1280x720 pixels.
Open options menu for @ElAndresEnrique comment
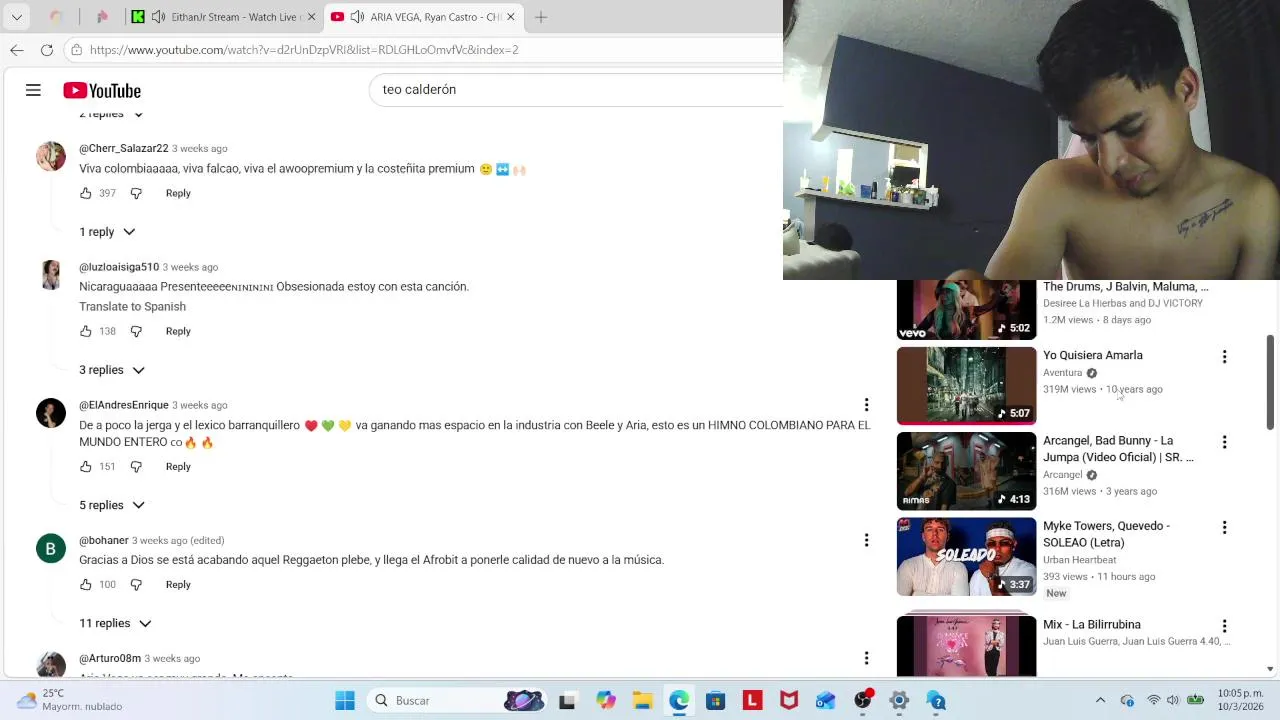click(866, 405)
